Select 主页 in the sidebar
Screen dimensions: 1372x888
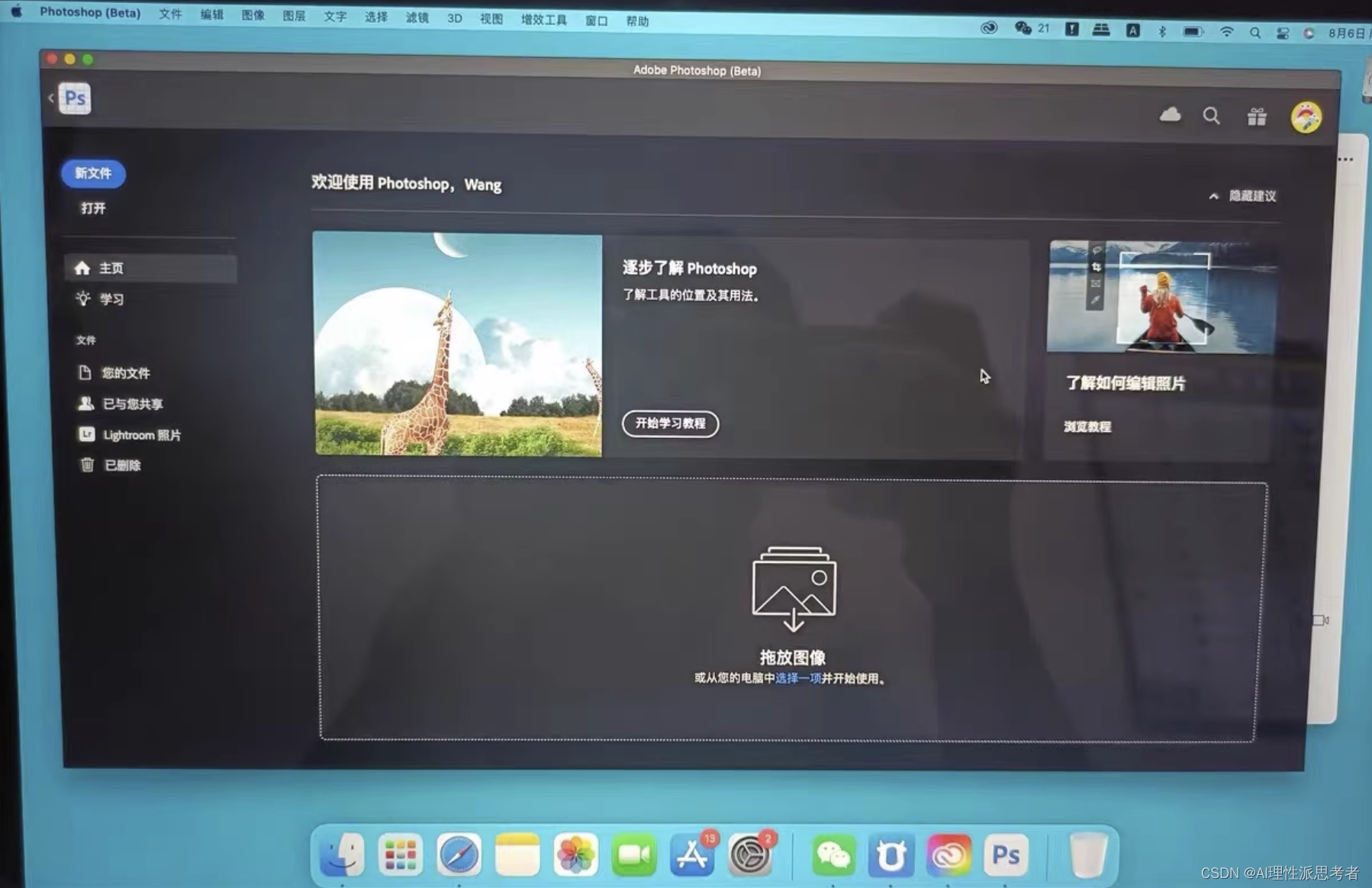pos(150,268)
